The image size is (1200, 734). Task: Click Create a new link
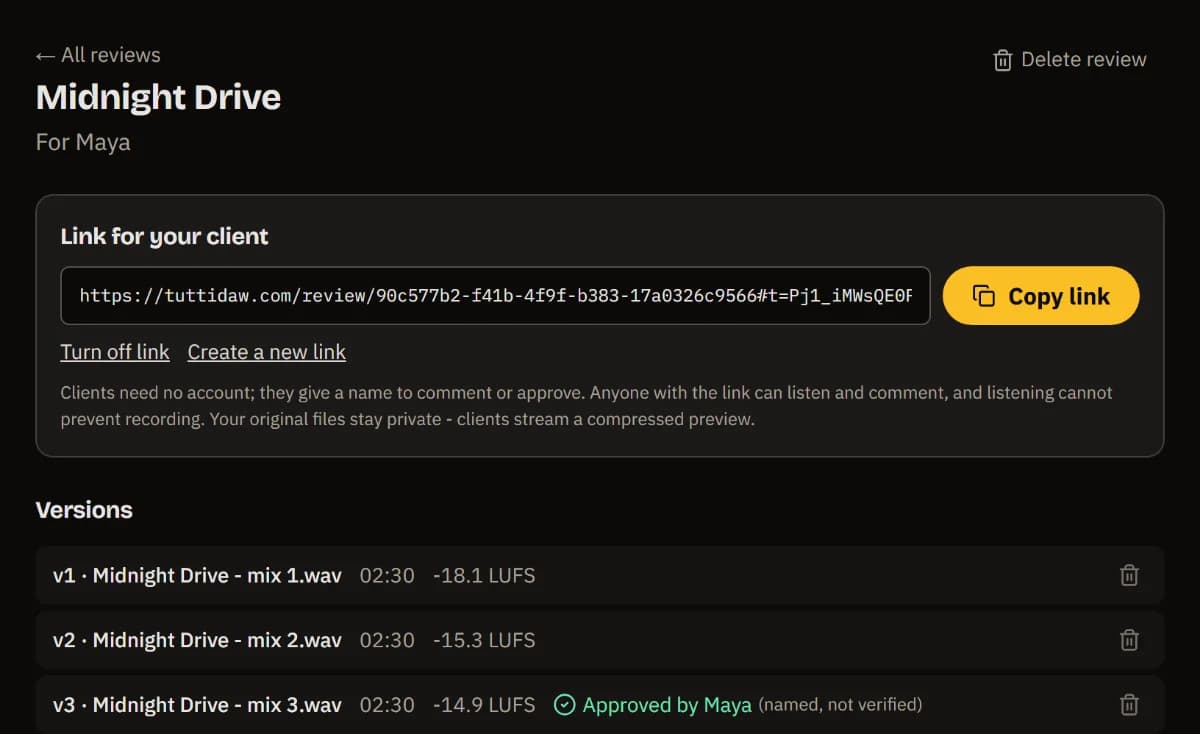tap(267, 352)
